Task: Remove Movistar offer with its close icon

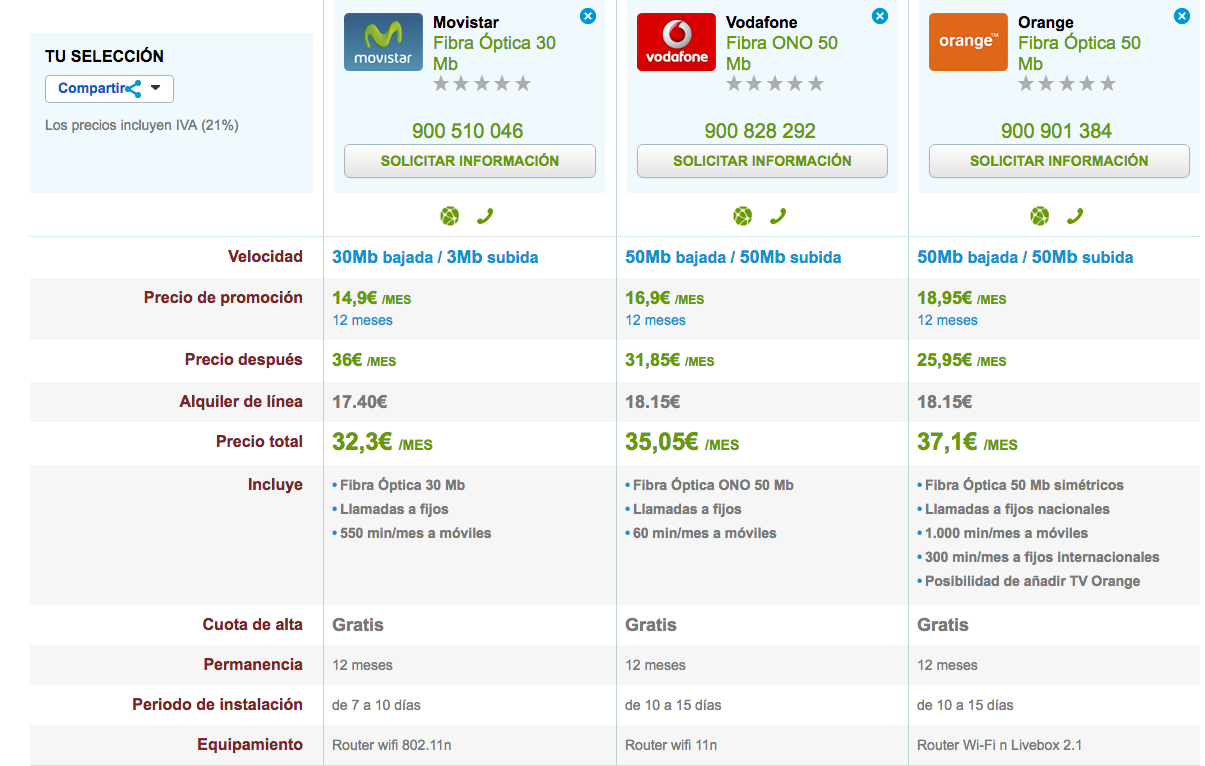Action: pos(588,16)
